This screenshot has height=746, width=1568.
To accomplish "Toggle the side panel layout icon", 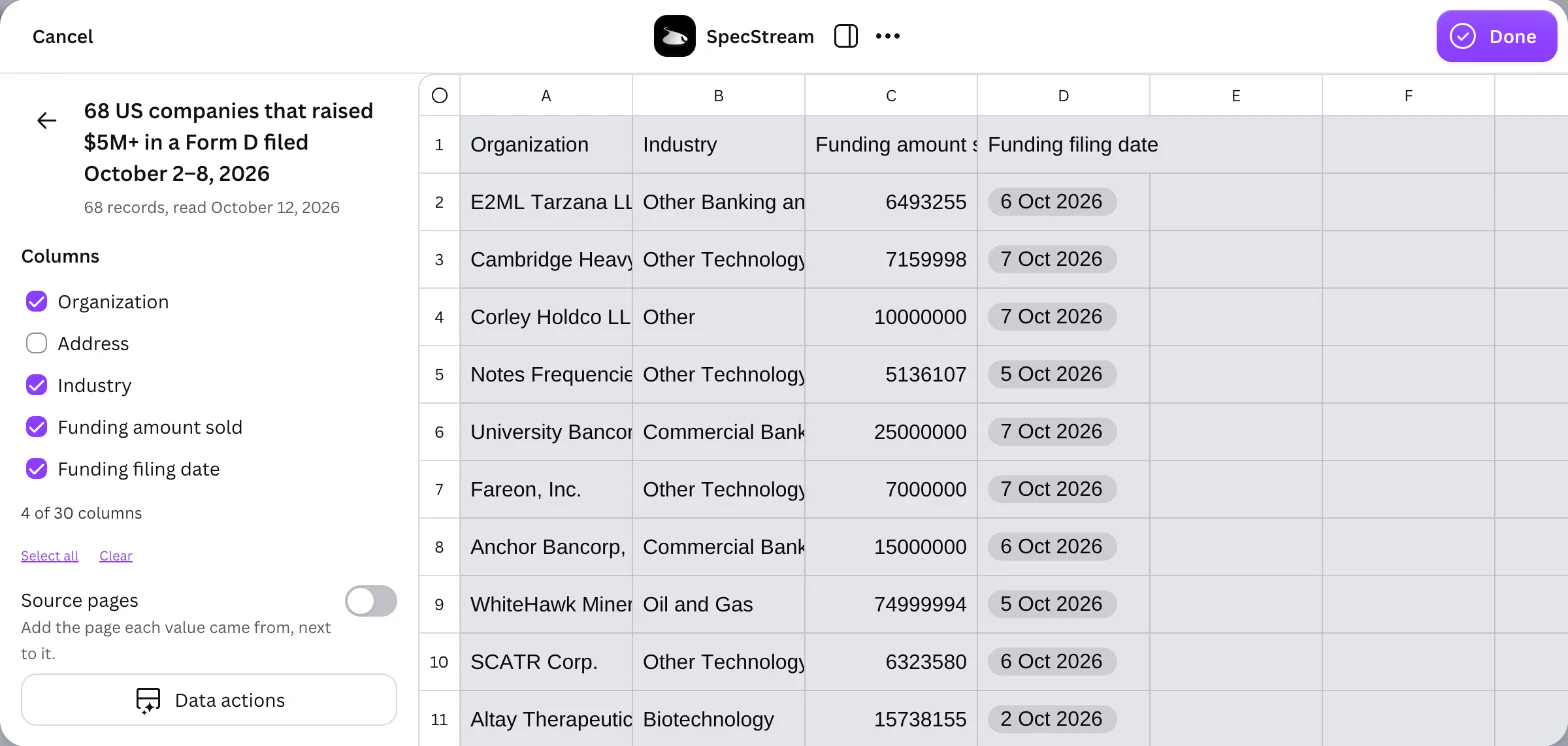I will (846, 36).
